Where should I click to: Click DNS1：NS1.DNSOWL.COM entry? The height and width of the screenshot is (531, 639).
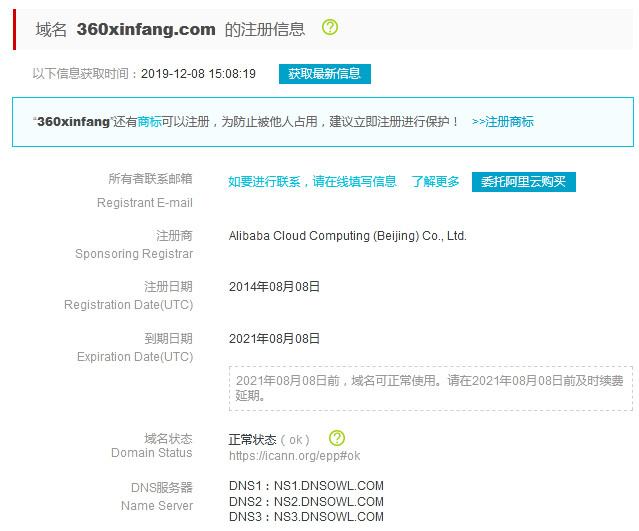click(306, 486)
